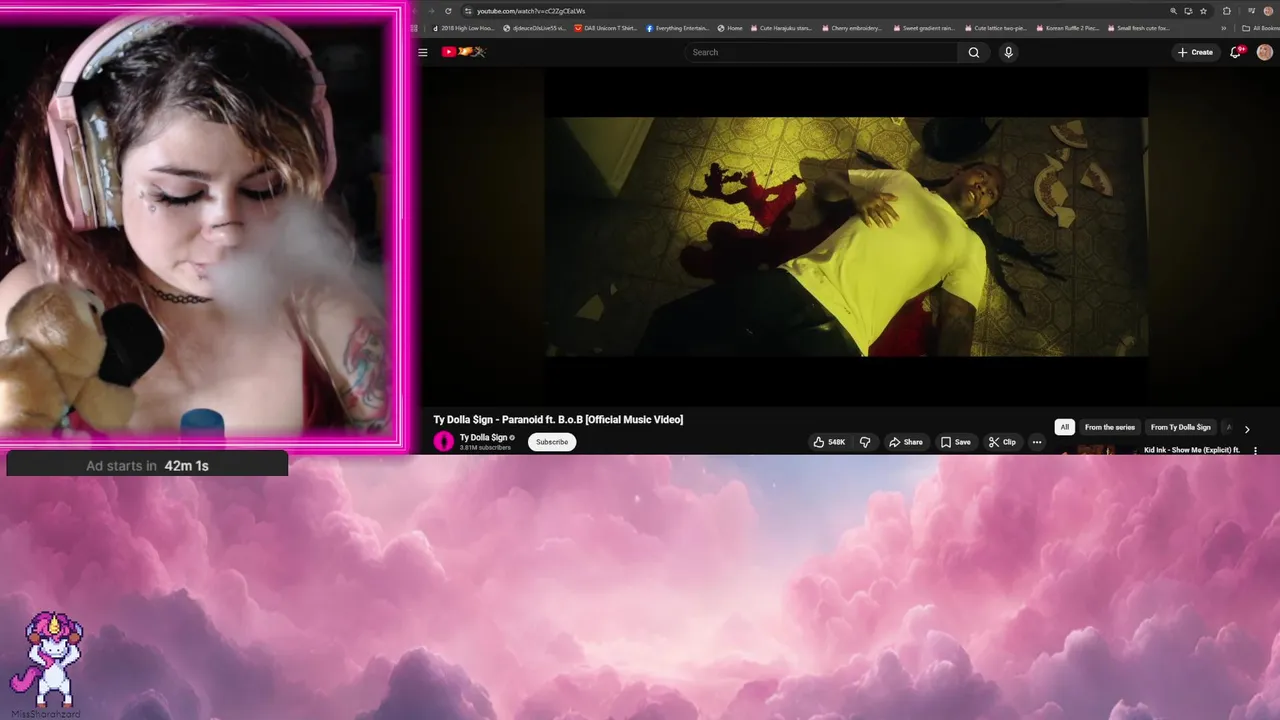Open the 'djdeuceDJsLive55' bookmark
1280x720 pixels.
pyautogui.click(x=535, y=28)
